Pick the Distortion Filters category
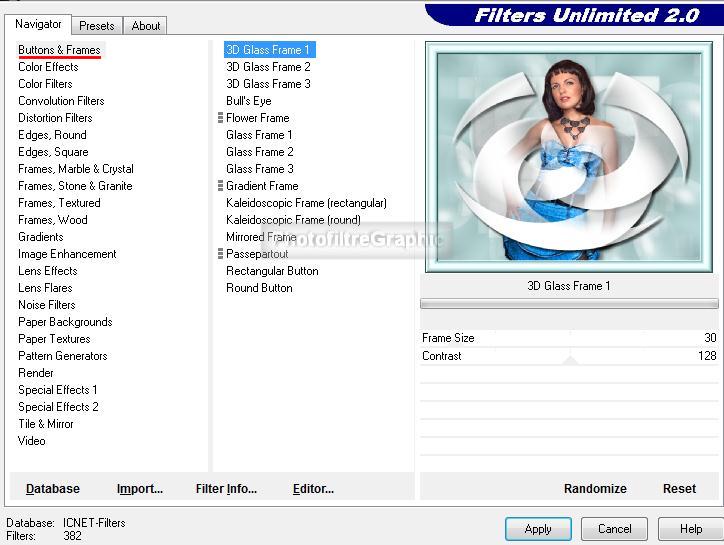 point(55,118)
